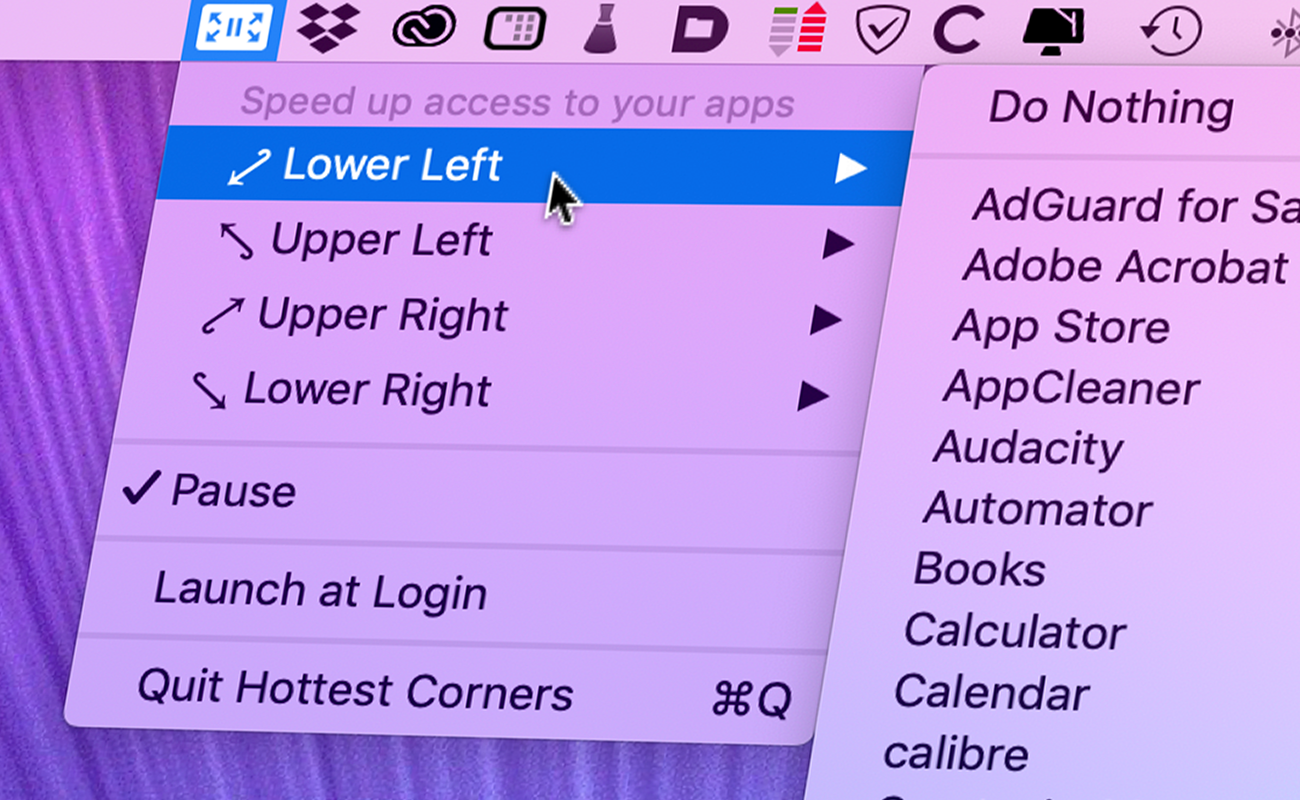Choose Do Nothing in the submenu

(x=1110, y=108)
